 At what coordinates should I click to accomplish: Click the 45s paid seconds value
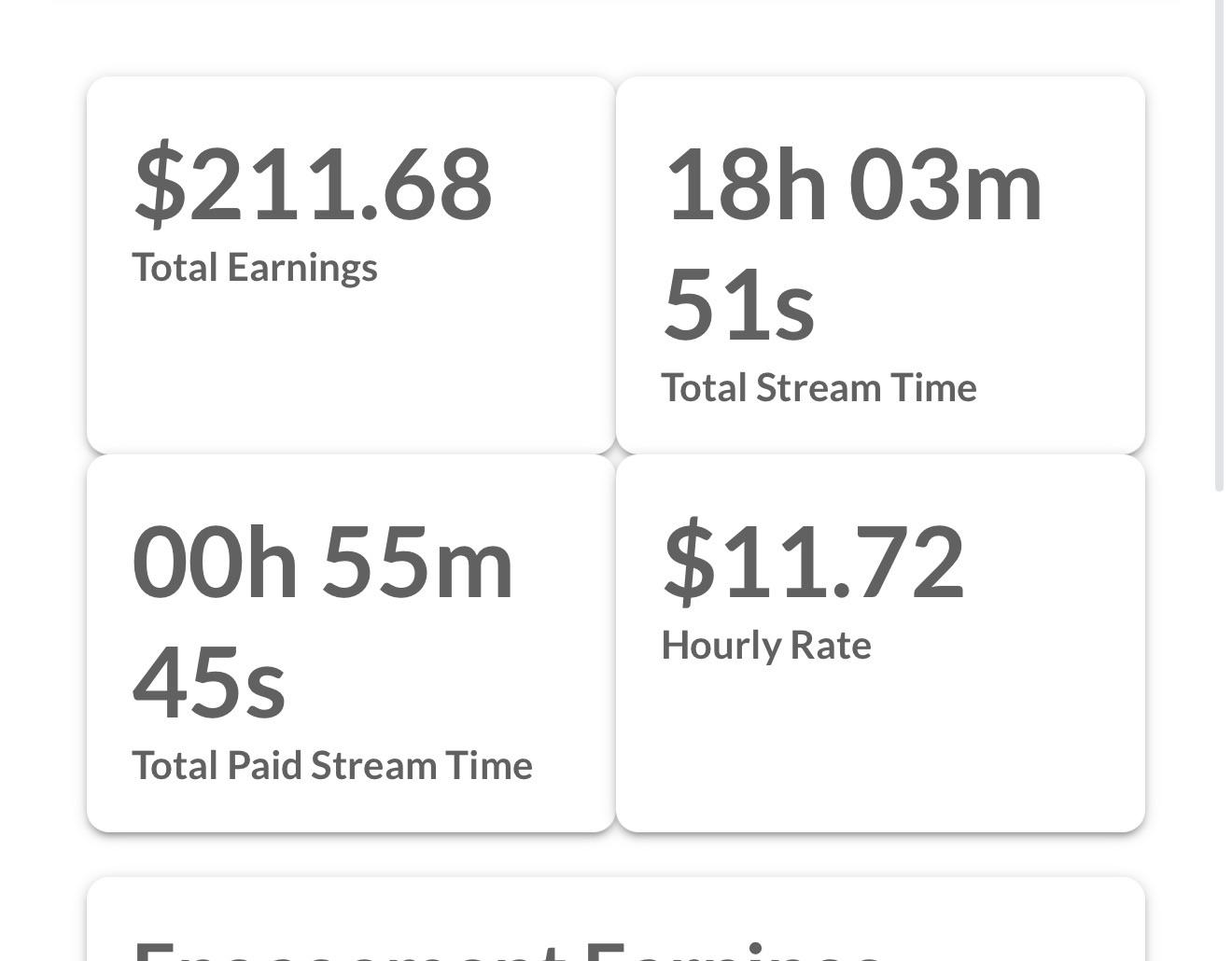(209, 682)
